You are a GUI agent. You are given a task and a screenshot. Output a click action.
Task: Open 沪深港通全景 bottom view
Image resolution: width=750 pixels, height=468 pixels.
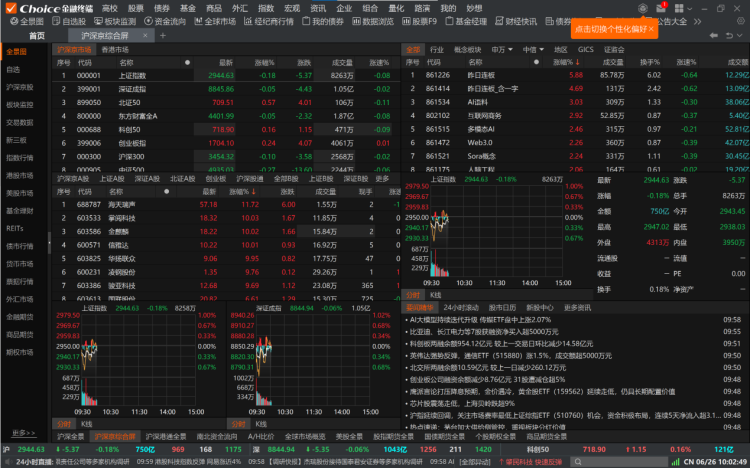click(166, 436)
